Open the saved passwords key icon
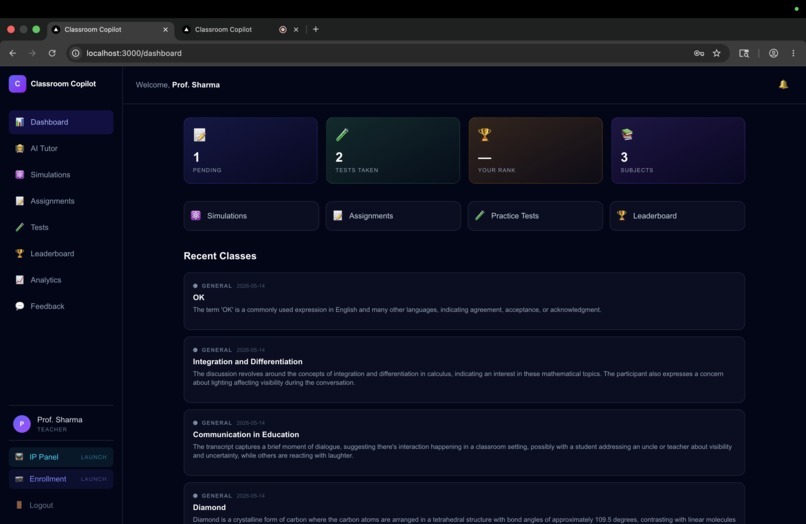 pos(699,53)
